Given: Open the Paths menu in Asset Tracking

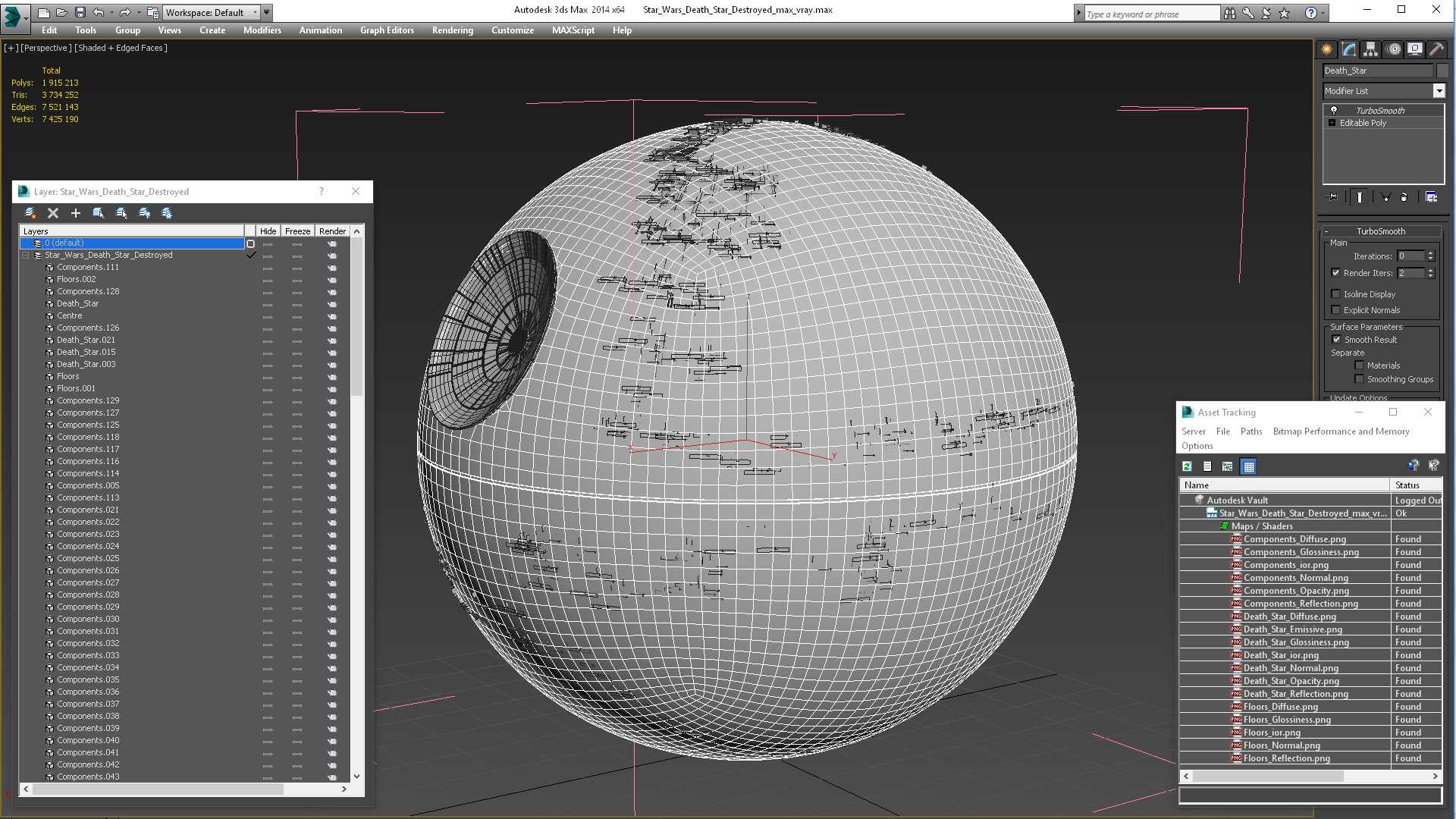Looking at the screenshot, I should 1250,431.
